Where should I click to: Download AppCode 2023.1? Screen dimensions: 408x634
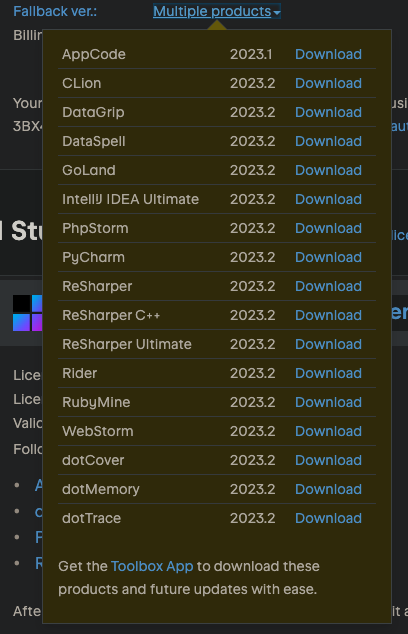[328, 54]
